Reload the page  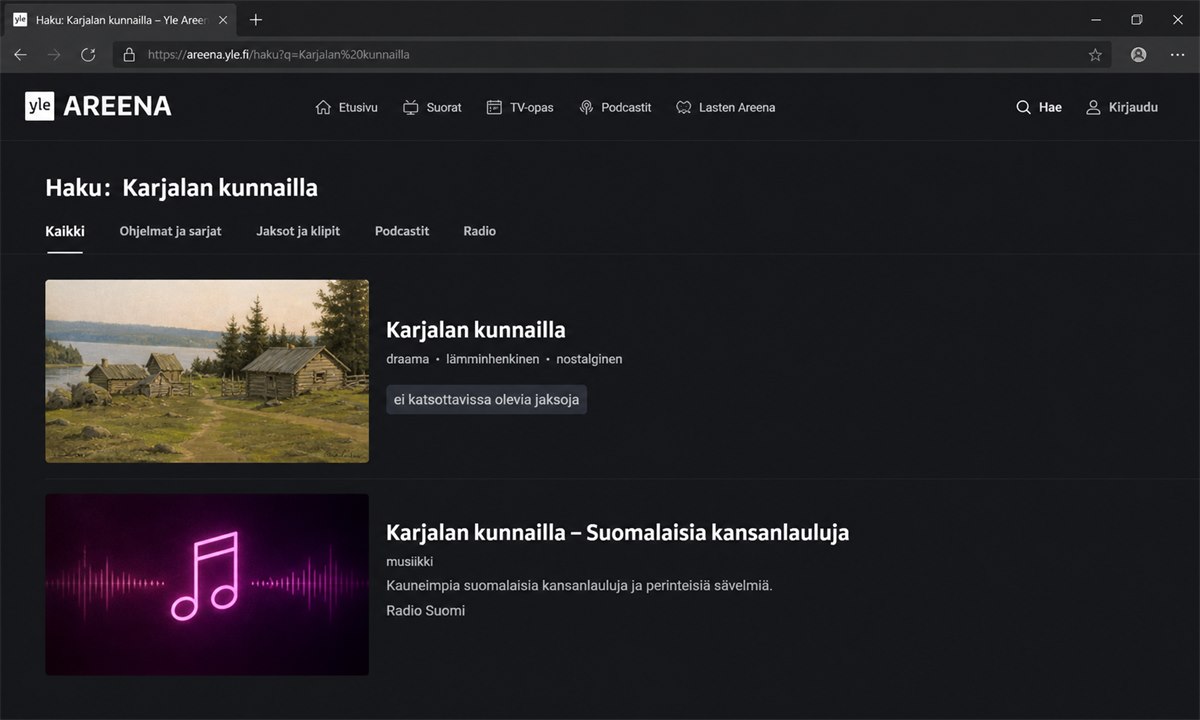88,55
